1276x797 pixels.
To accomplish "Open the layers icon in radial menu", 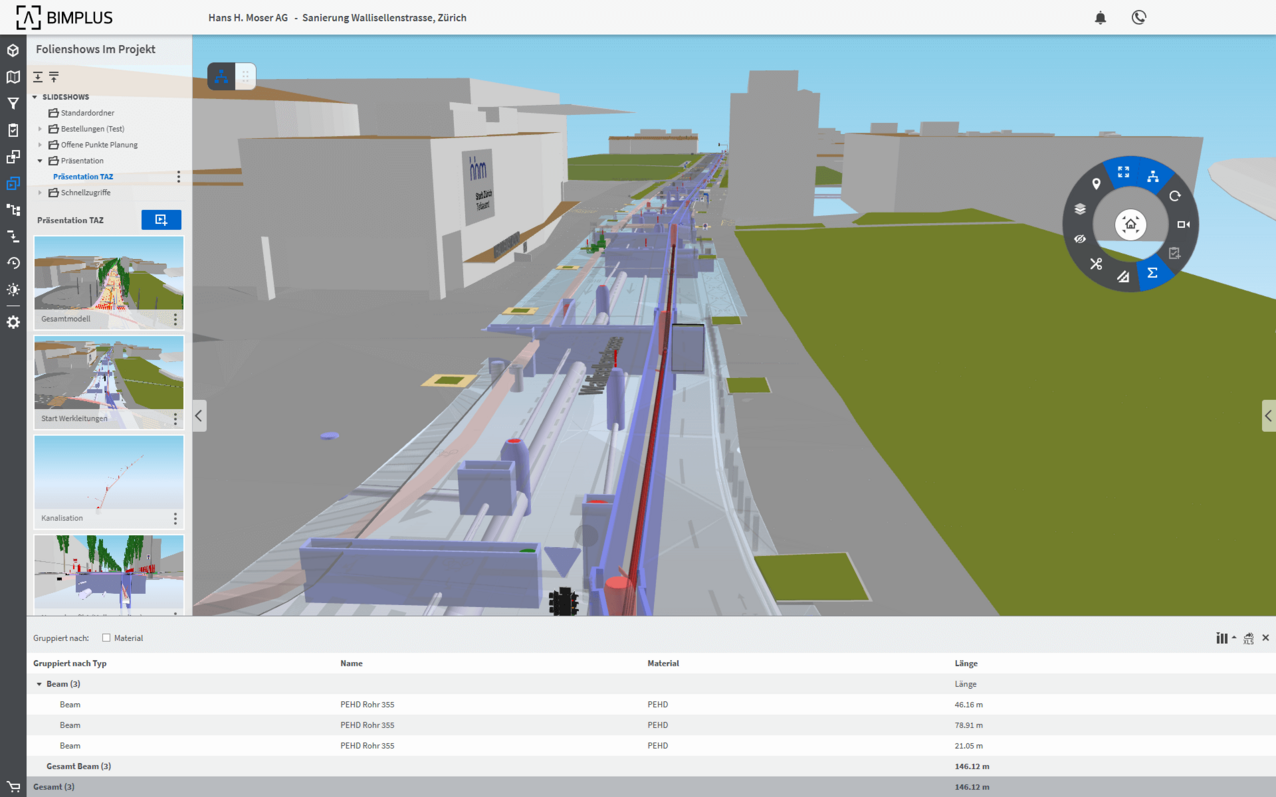I will click(1080, 209).
